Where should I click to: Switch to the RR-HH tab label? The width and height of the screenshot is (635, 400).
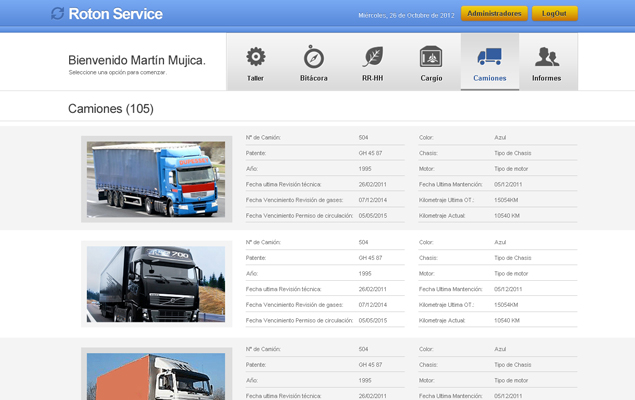pos(373,78)
